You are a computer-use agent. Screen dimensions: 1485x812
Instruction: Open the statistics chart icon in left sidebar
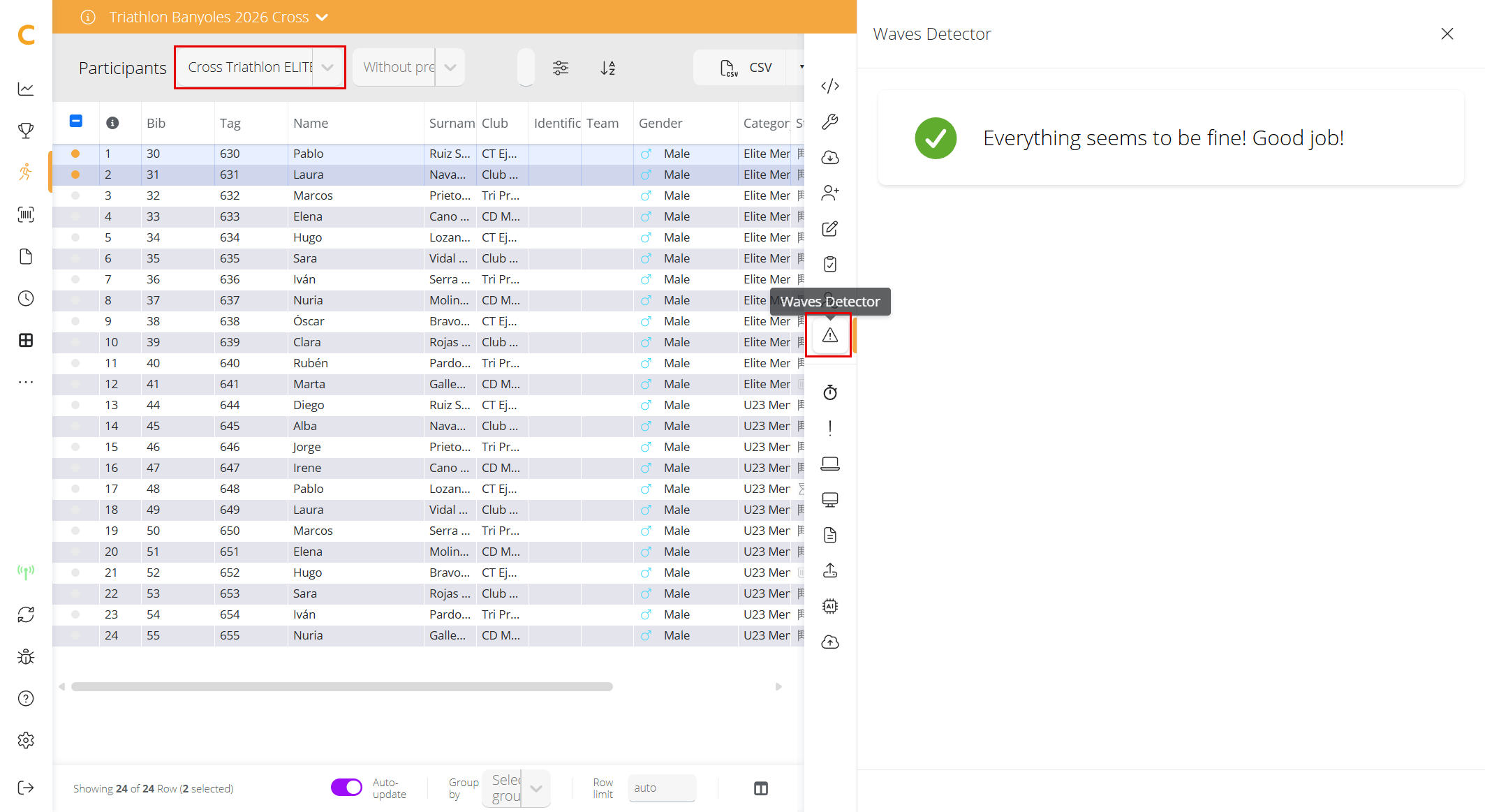coord(26,89)
